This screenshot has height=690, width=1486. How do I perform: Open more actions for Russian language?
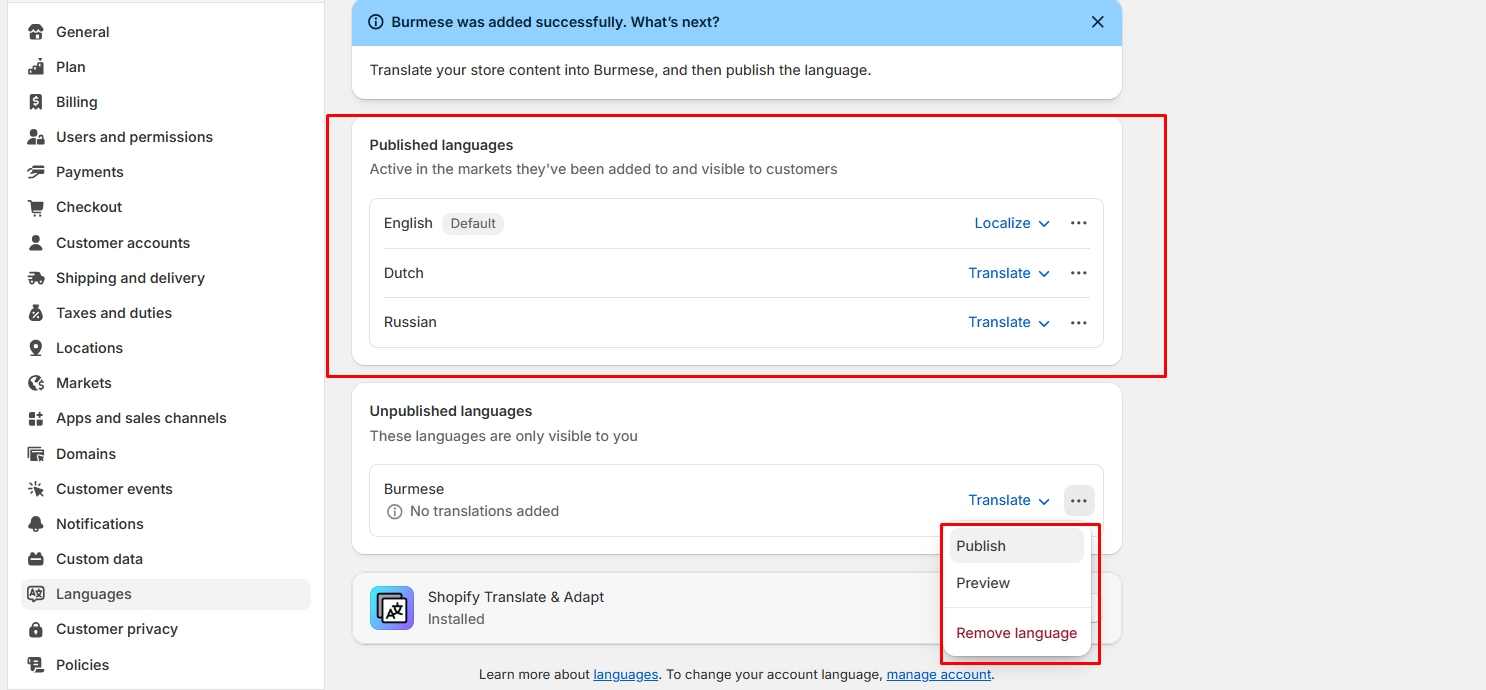coord(1078,322)
